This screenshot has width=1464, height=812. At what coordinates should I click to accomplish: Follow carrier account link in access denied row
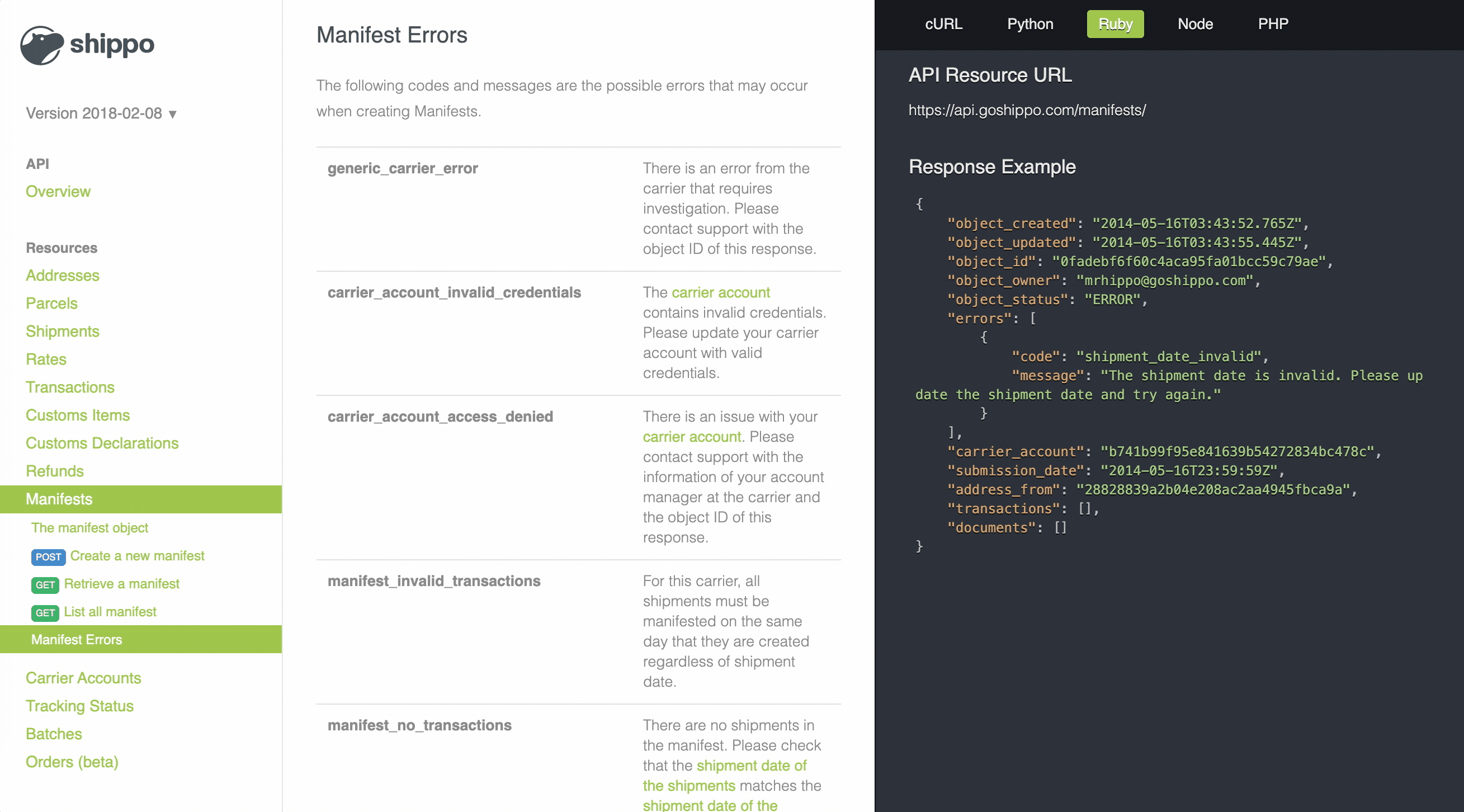click(x=692, y=436)
